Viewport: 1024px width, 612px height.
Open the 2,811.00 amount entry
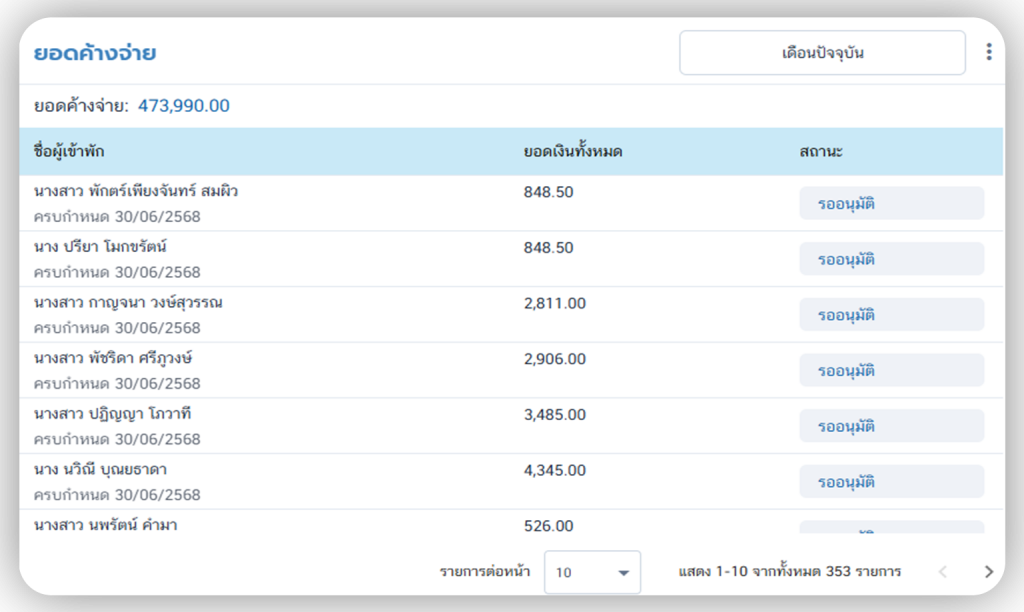click(555, 303)
